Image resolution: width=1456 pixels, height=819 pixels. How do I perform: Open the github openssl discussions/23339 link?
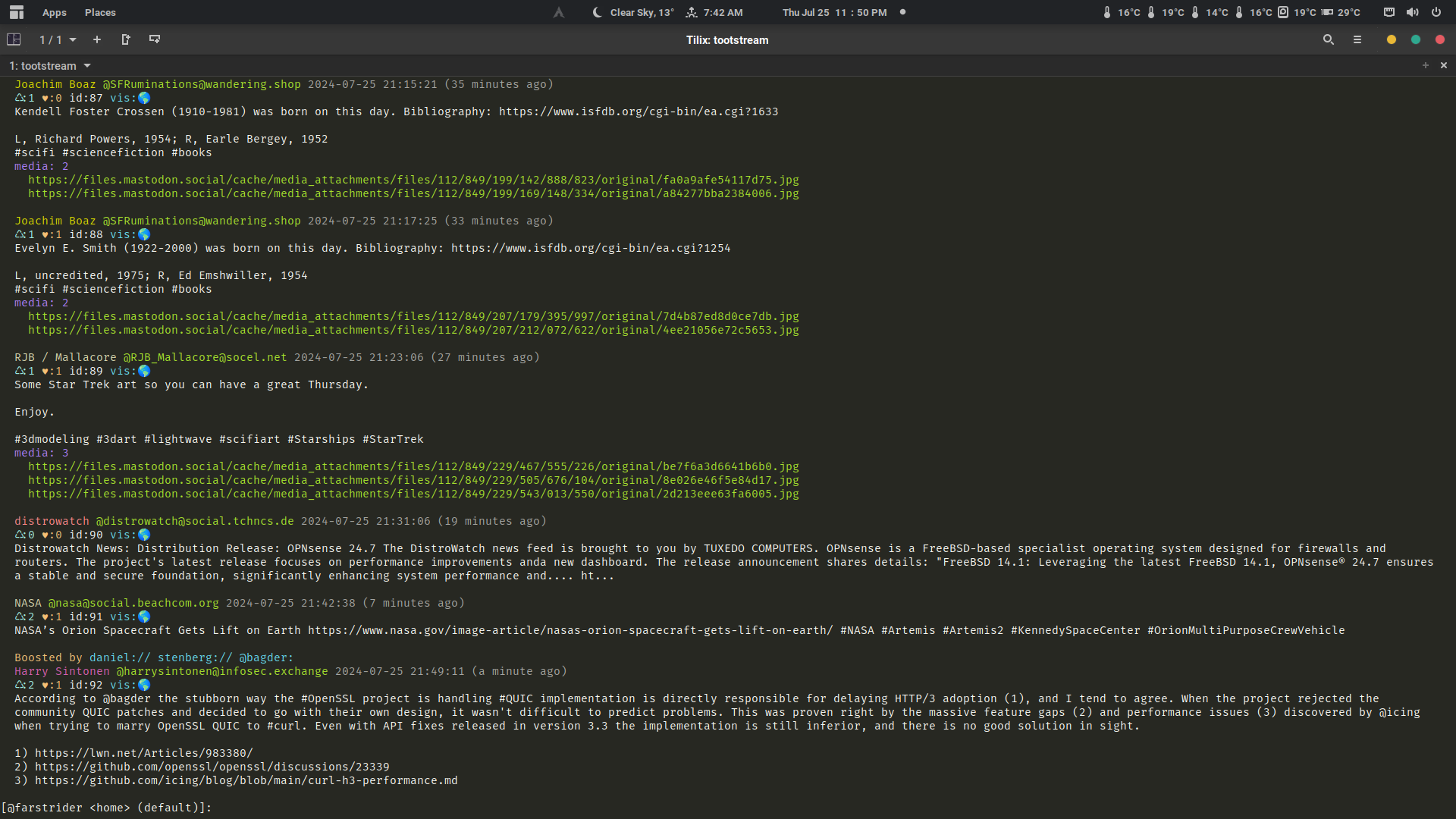tap(212, 767)
